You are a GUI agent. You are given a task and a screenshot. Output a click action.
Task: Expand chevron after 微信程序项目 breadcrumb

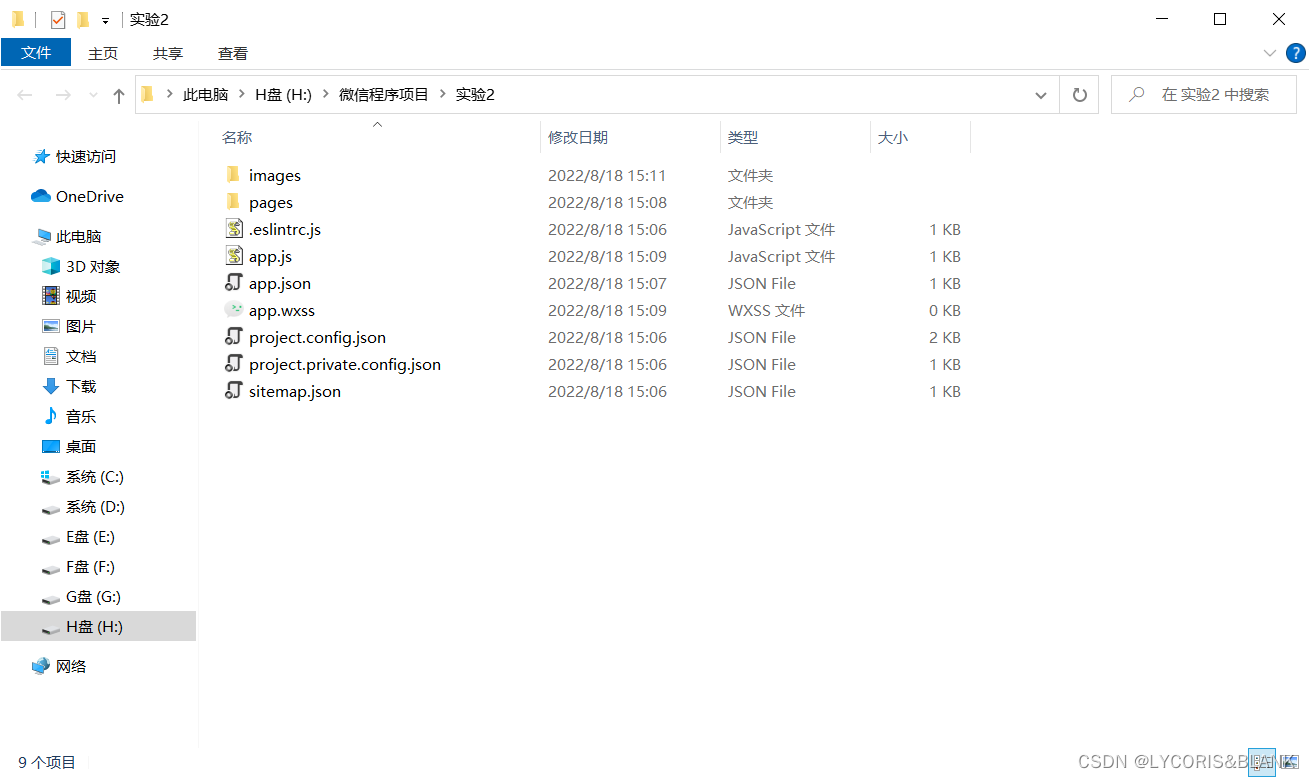coord(442,94)
